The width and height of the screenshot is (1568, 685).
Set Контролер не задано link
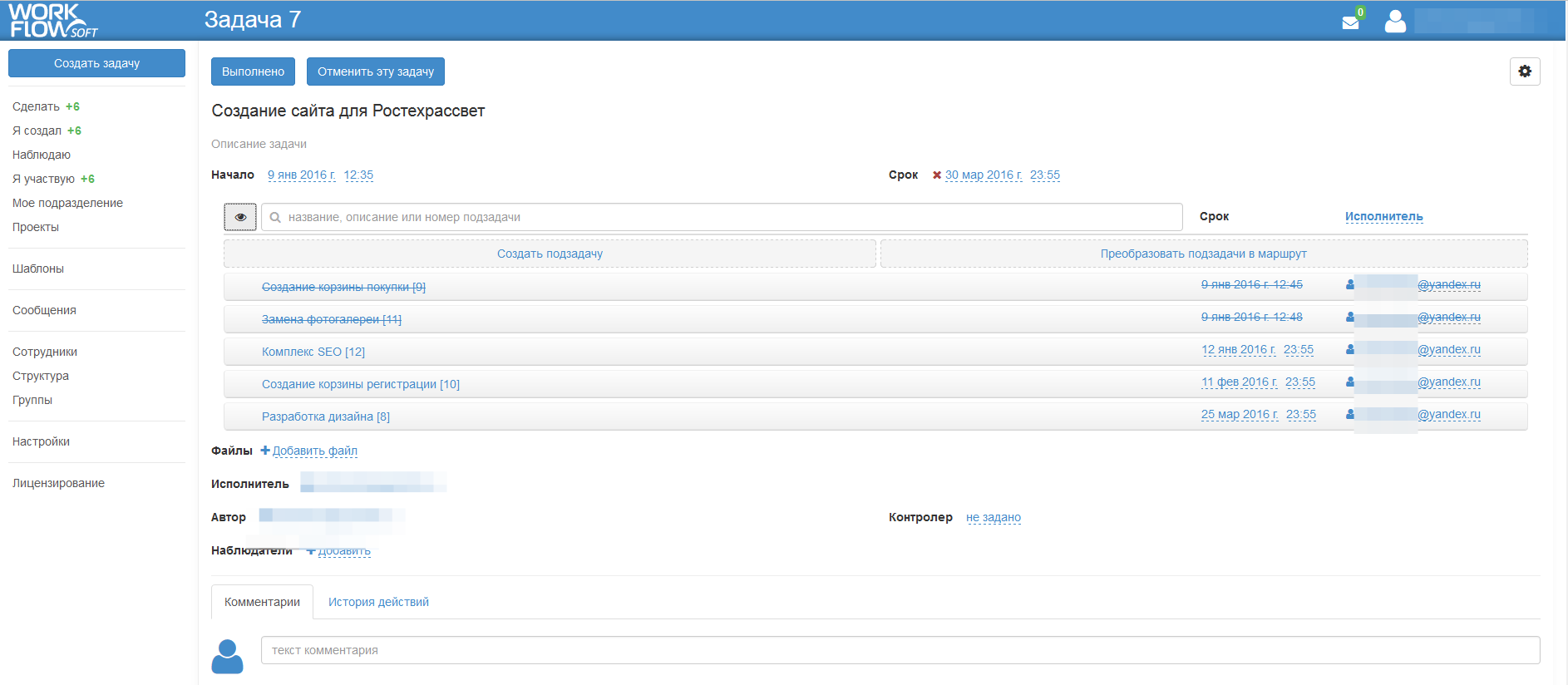(x=994, y=517)
